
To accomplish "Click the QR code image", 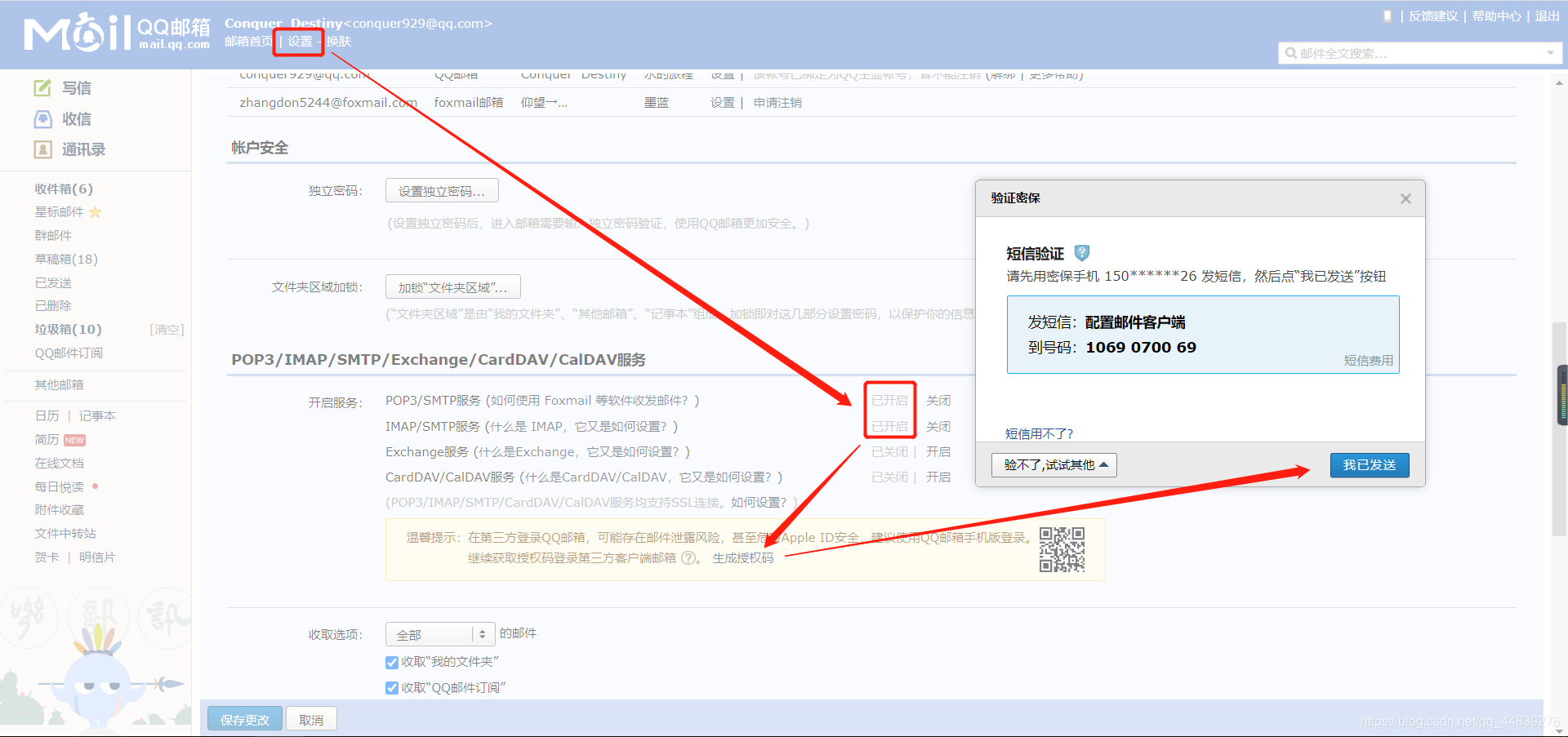I will [x=1062, y=549].
